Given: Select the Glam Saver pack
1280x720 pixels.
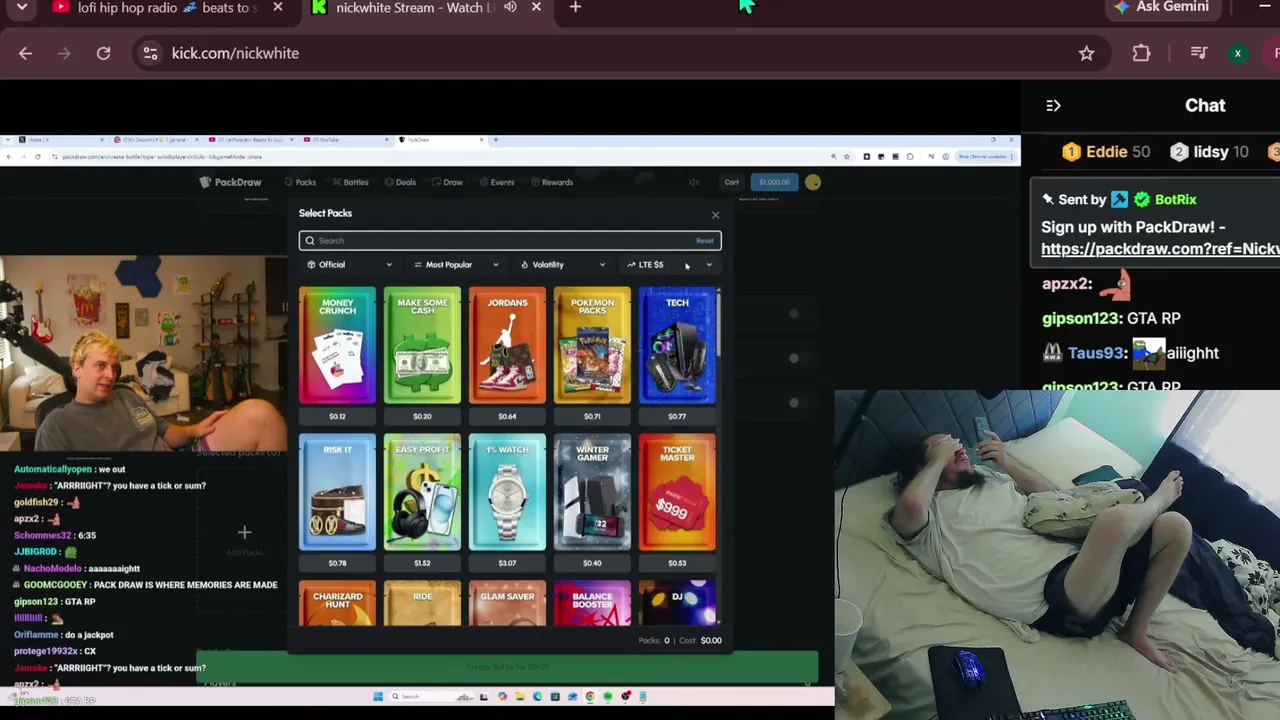Looking at the screenshot, I should click(507, 603).
